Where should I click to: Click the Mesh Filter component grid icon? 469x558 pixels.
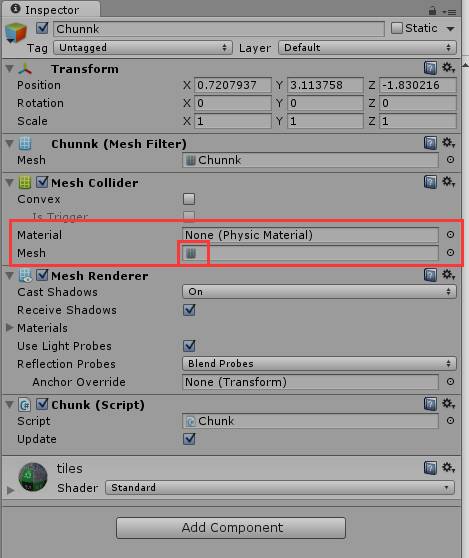(x=25, y=144)
